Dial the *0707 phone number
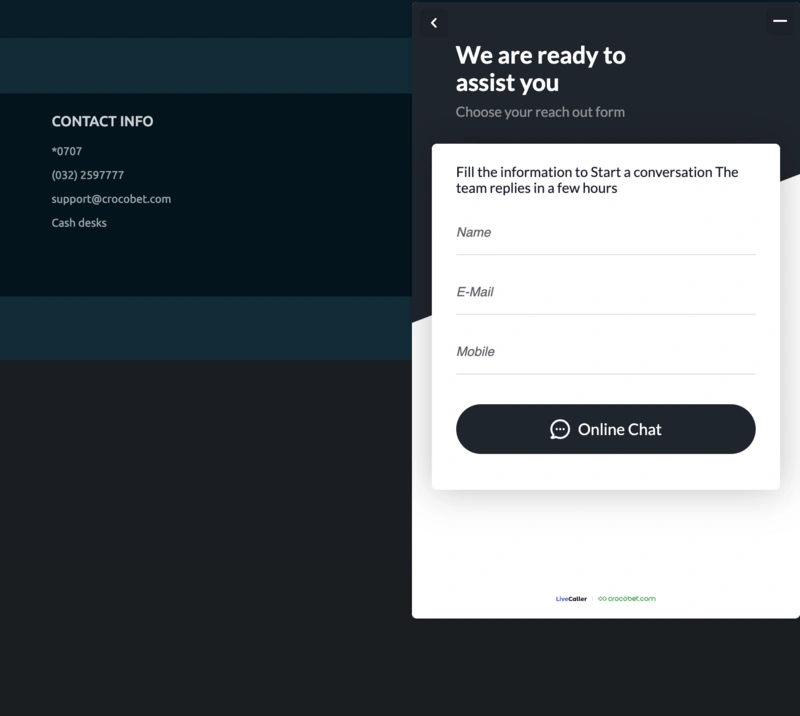The width and height of the screenshot is (800, 716). (68, 151)
